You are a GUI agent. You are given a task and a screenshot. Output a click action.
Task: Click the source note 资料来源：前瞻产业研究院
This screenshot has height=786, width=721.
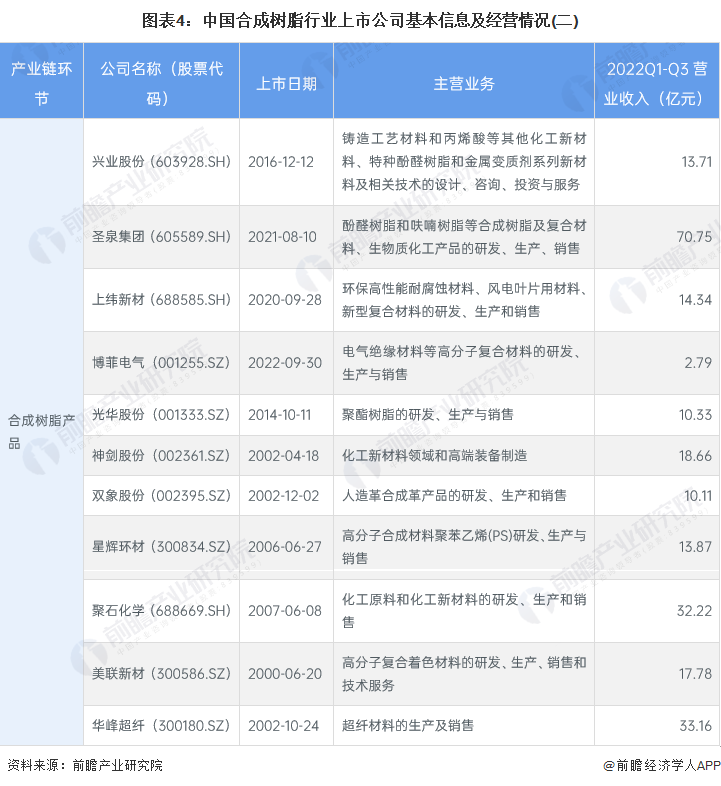coord(85,765)
